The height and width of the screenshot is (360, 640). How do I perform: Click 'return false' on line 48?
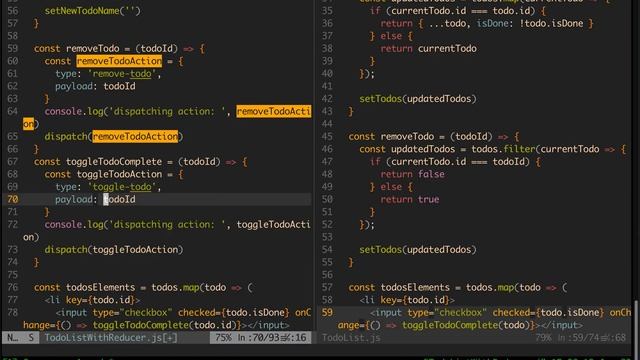pos(412,174)
